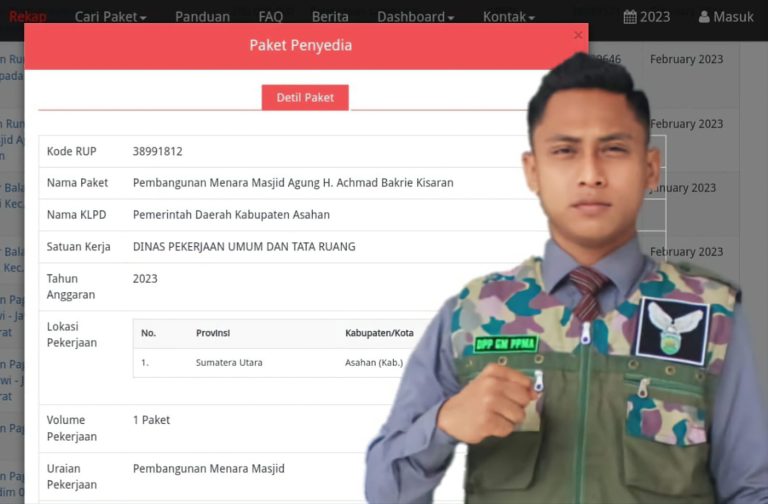Select the Detil Paket tab
Viewport: 768px width, 504px height.
pyautogui.click(x=305, y=97)
